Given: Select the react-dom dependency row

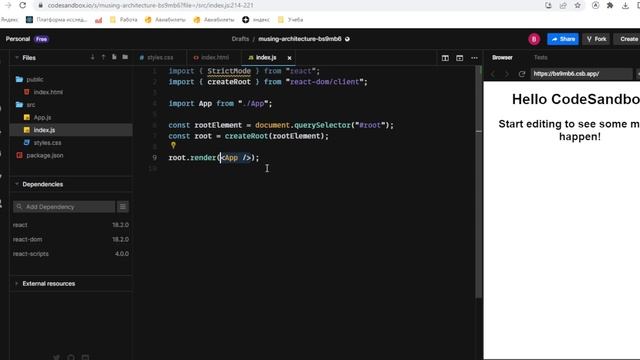Looking at the screenshot, I should 71,239.
